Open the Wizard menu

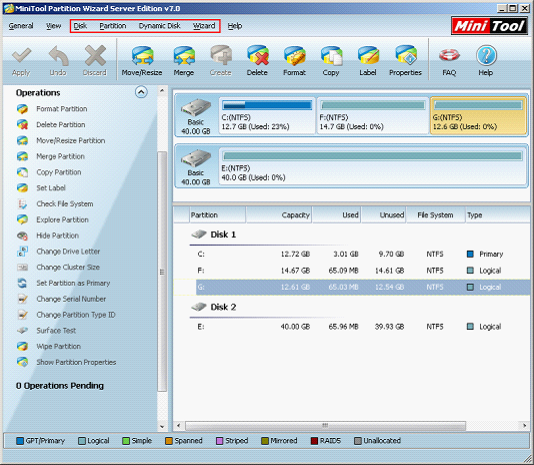(x=204, y=26)
